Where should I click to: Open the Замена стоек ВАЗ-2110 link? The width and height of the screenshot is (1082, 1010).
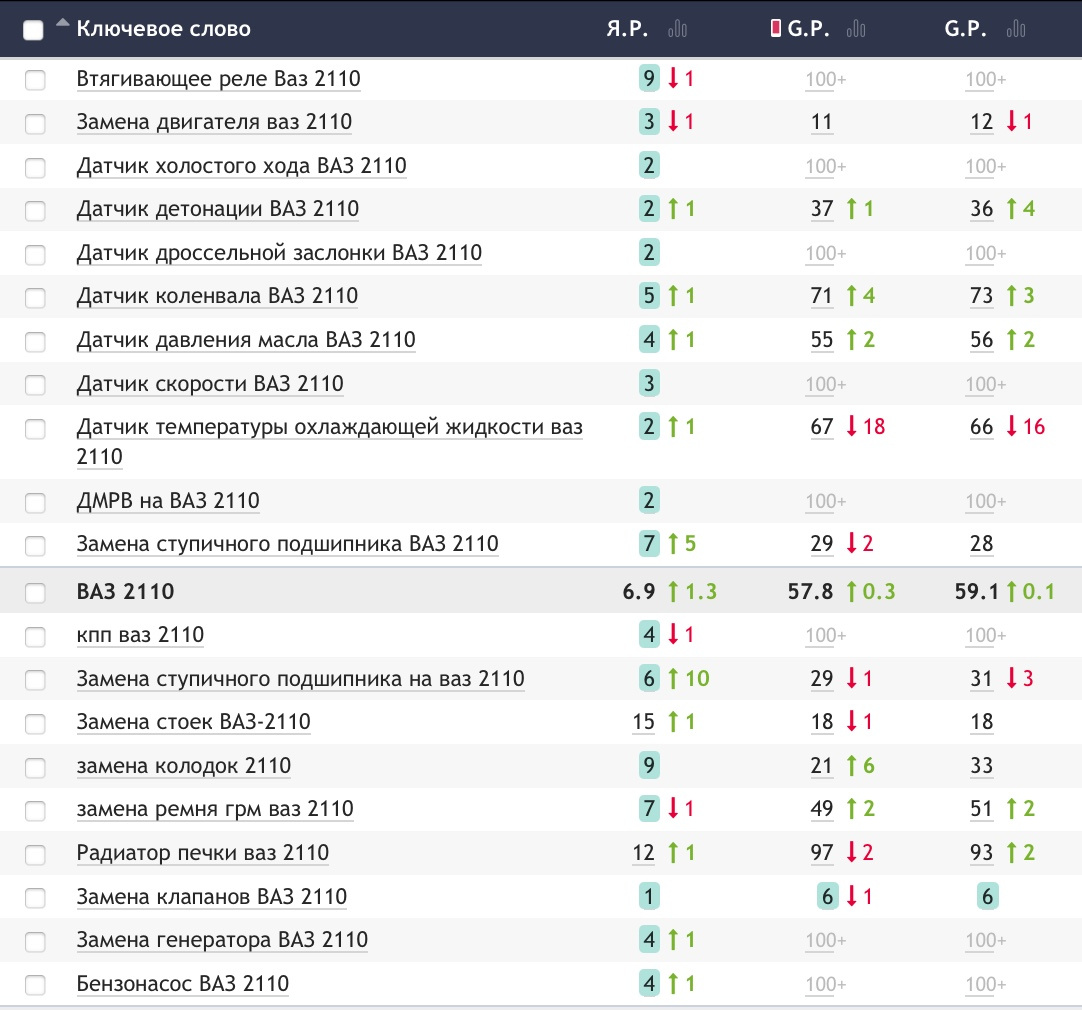click(193, 722)
